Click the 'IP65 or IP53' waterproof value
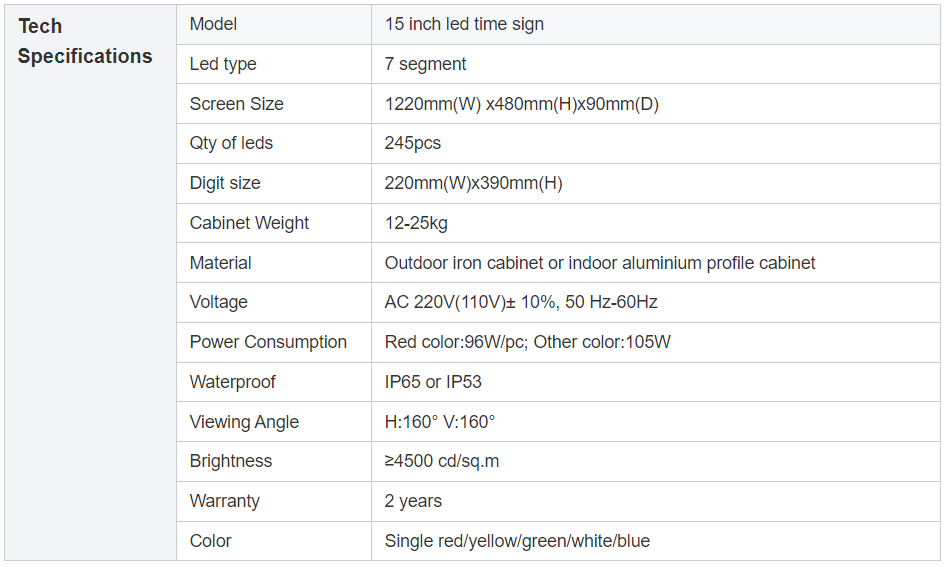946x567 pixels. [432, 382]
